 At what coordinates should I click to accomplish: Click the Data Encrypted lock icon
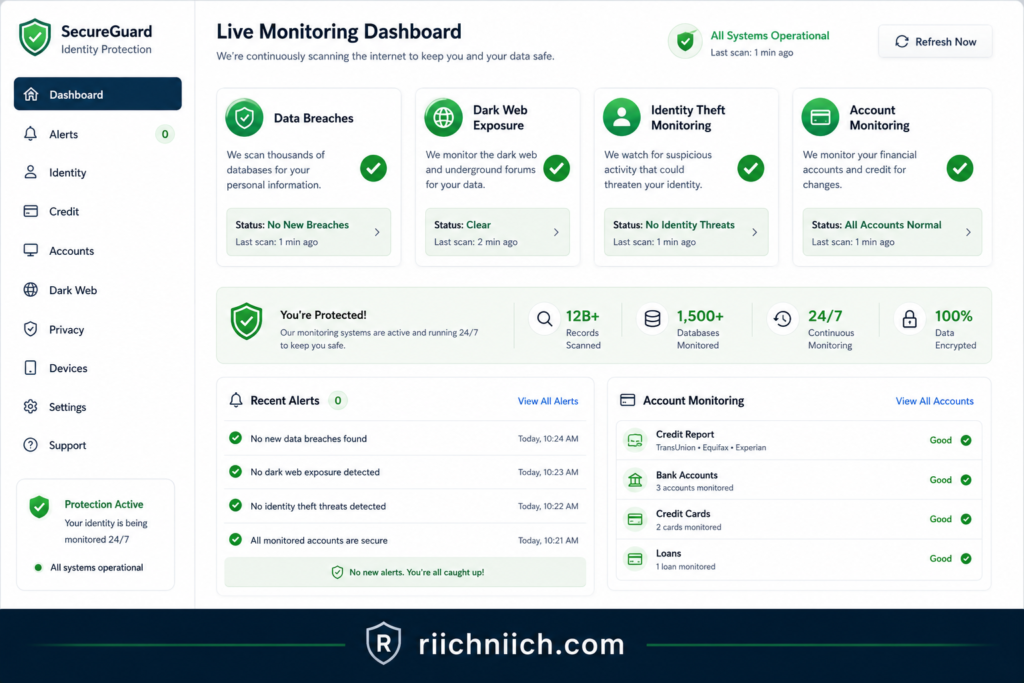click(910, 319)
